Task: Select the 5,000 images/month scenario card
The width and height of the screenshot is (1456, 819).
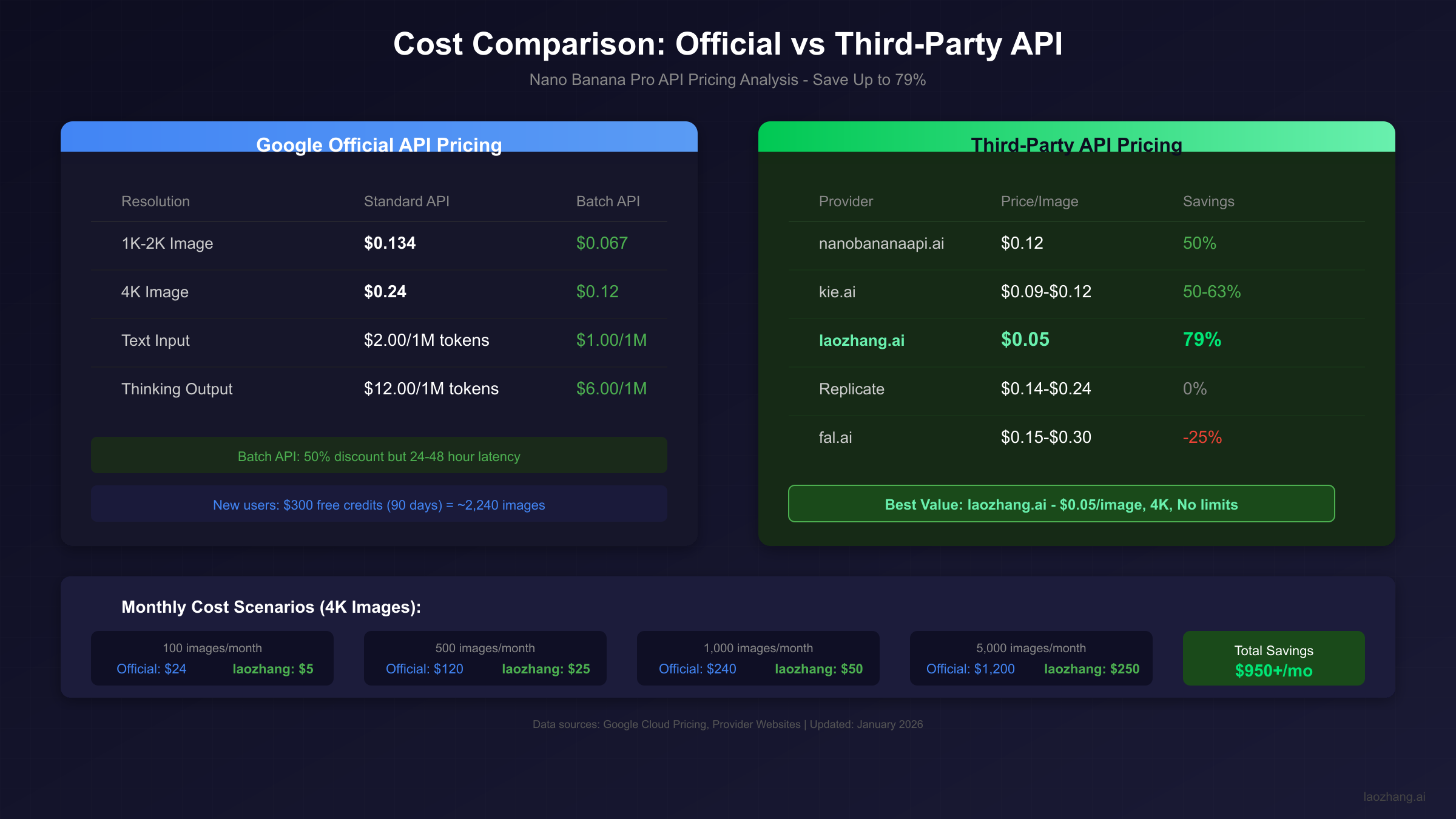Action: tap(1031, 658)
